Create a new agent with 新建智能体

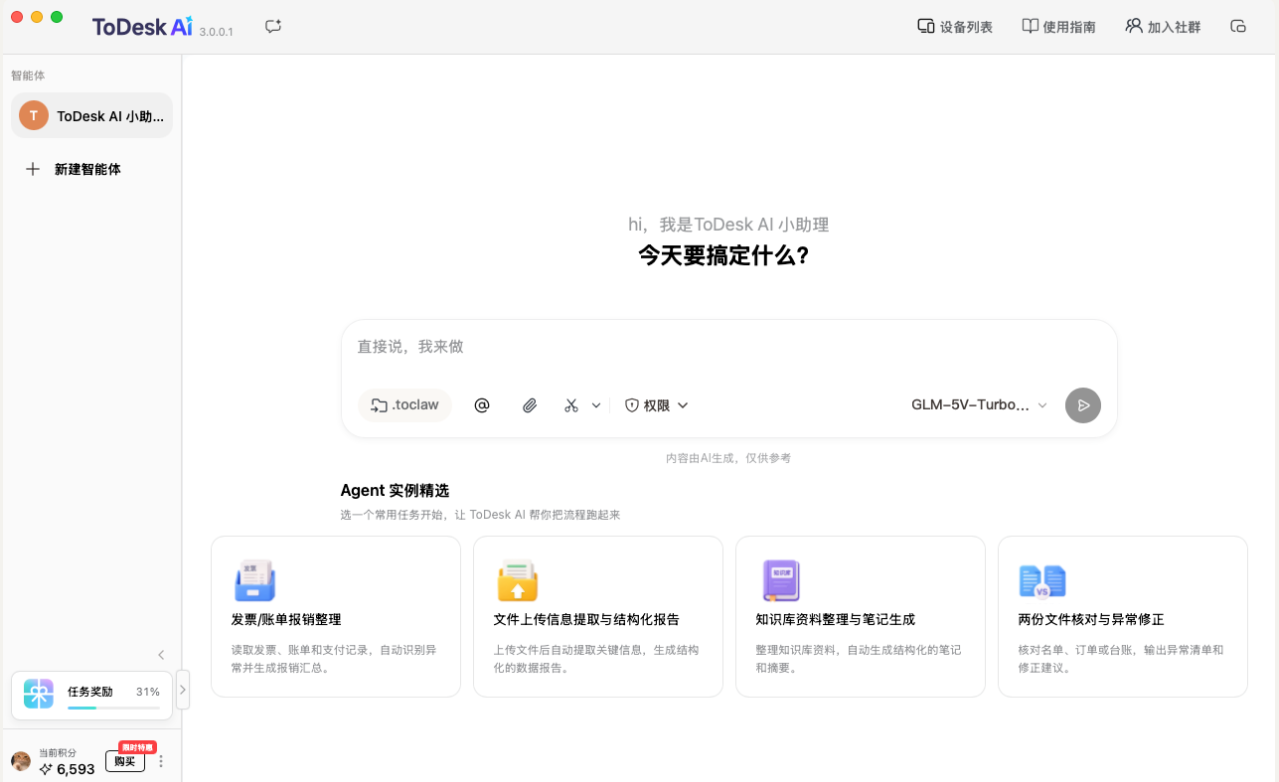(x=73, y=169)
